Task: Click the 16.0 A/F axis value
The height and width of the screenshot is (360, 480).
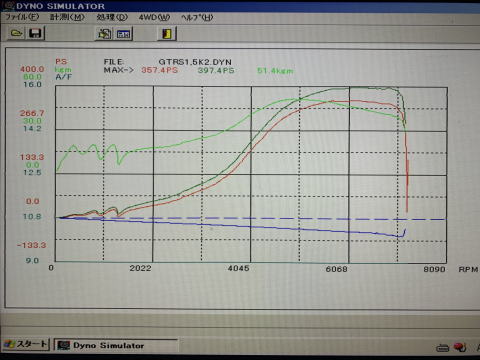Action: pos(33,84)
